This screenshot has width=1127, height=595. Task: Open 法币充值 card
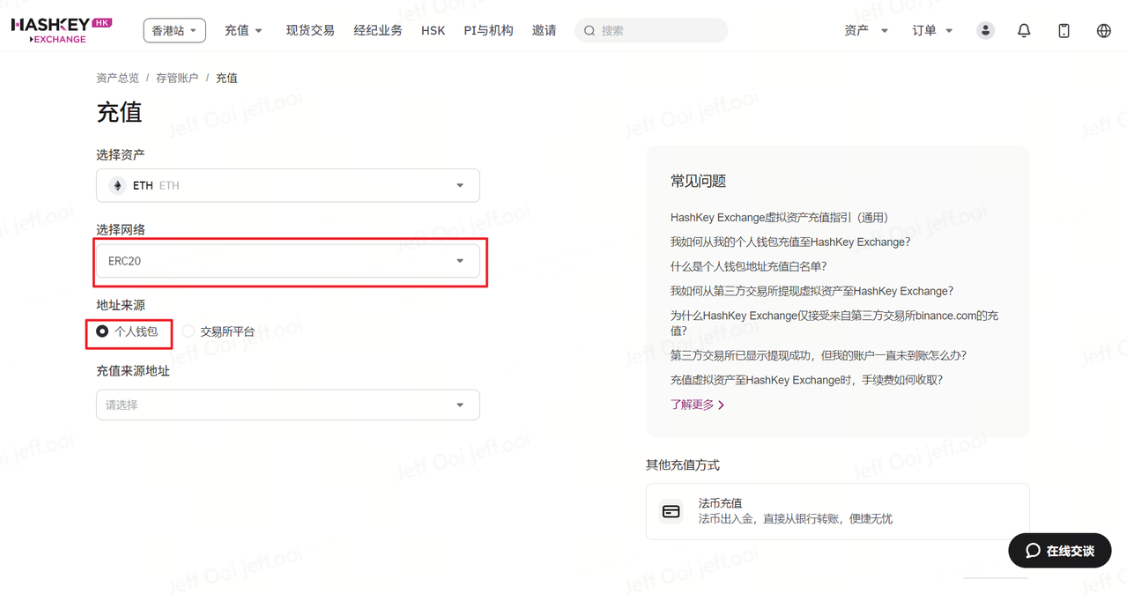pyautogui.click(x=837, y=511)
